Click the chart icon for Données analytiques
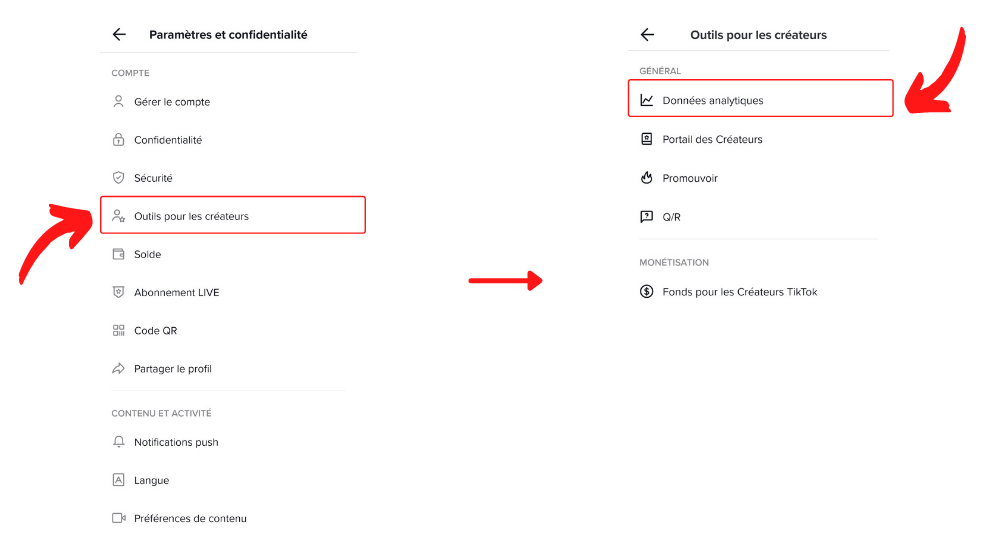Screen dimensions: 1000x560 point(647,100)
